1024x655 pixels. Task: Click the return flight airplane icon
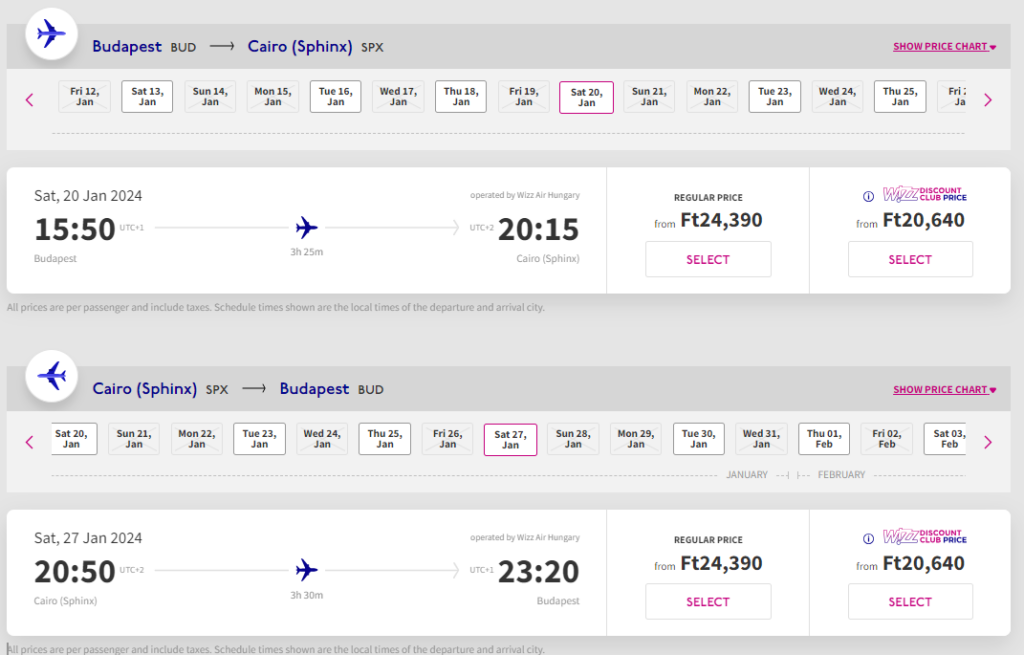point(50,376)
